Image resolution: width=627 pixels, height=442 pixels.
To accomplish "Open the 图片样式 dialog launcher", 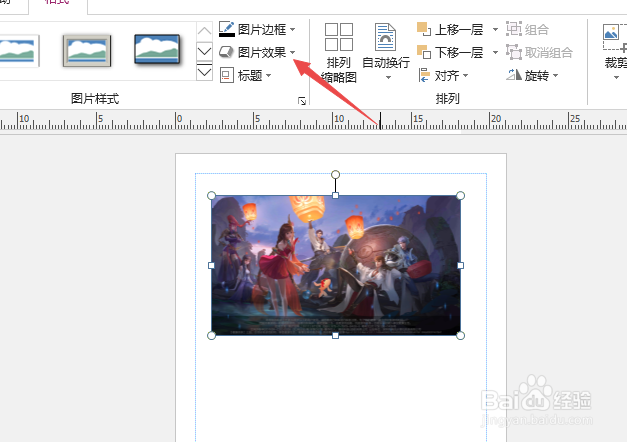I will coord(302,101).
